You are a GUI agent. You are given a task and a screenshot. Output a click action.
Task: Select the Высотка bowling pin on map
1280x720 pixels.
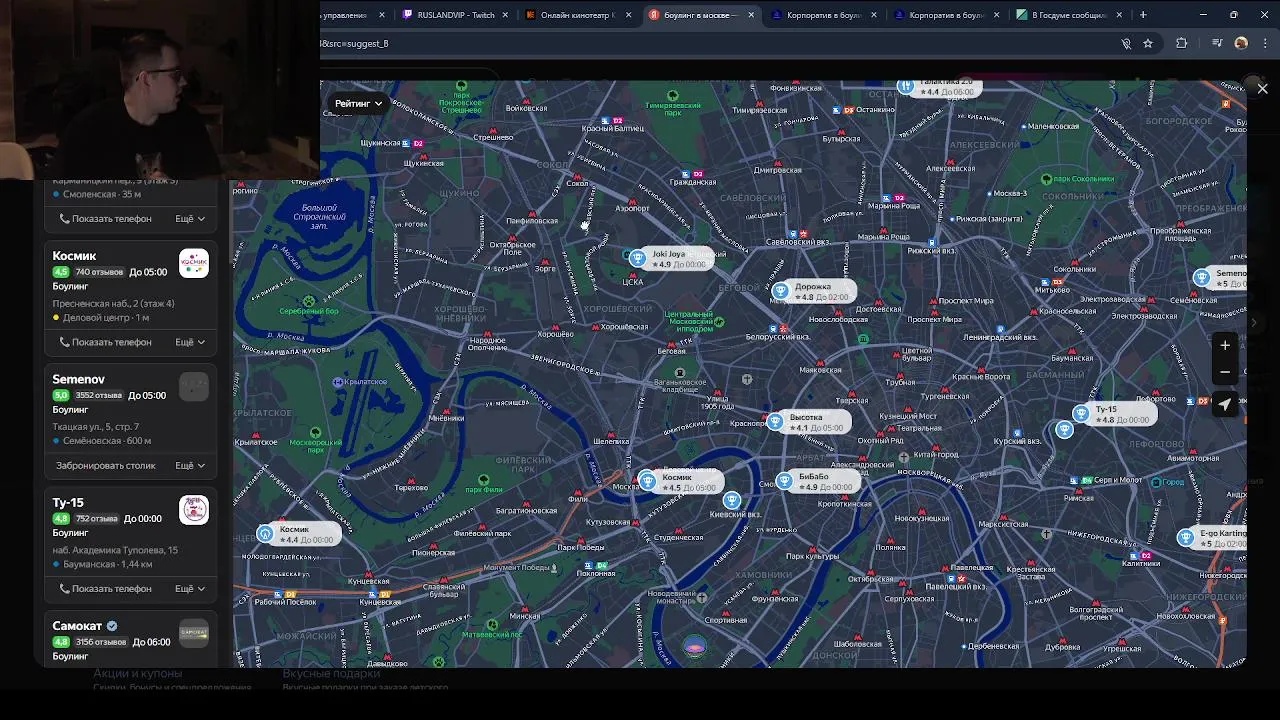click(775, 422)
